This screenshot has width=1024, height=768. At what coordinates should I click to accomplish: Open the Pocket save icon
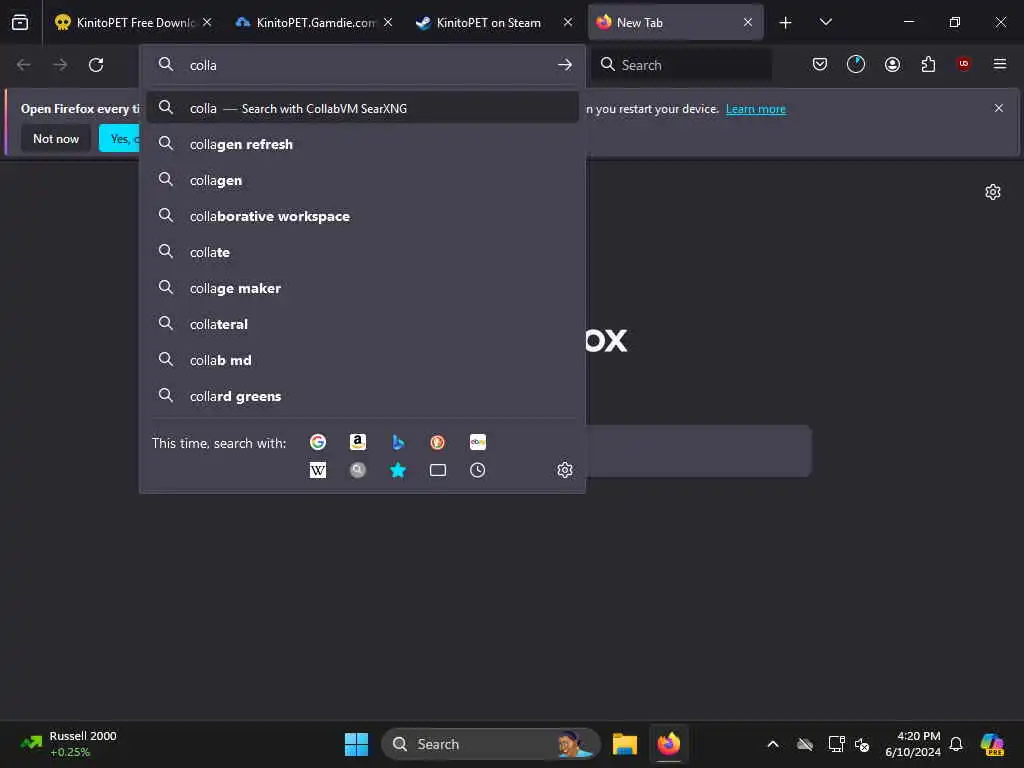point(820,64)
